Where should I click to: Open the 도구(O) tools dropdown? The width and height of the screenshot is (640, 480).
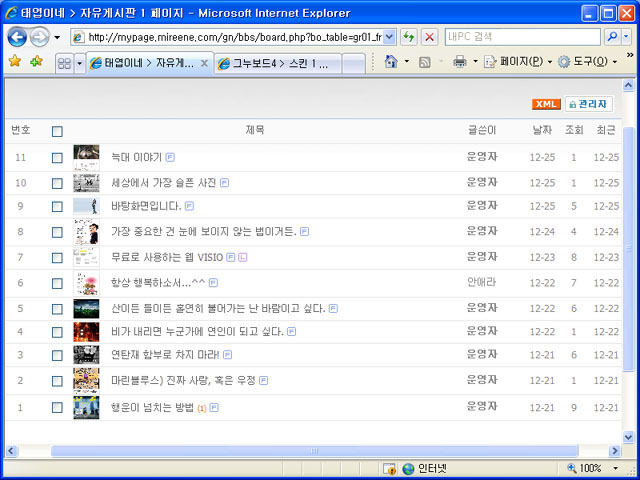[587, 62]
